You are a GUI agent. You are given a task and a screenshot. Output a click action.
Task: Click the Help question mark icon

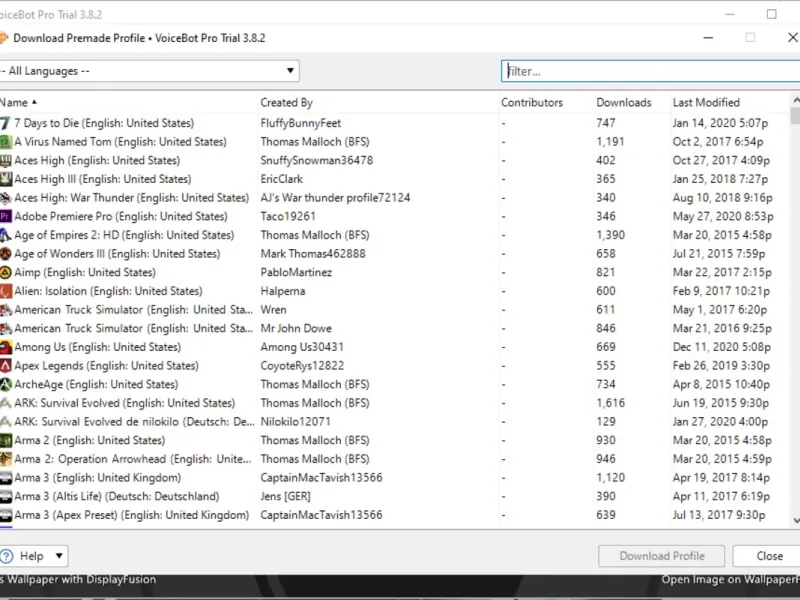[x=6, y=556]
